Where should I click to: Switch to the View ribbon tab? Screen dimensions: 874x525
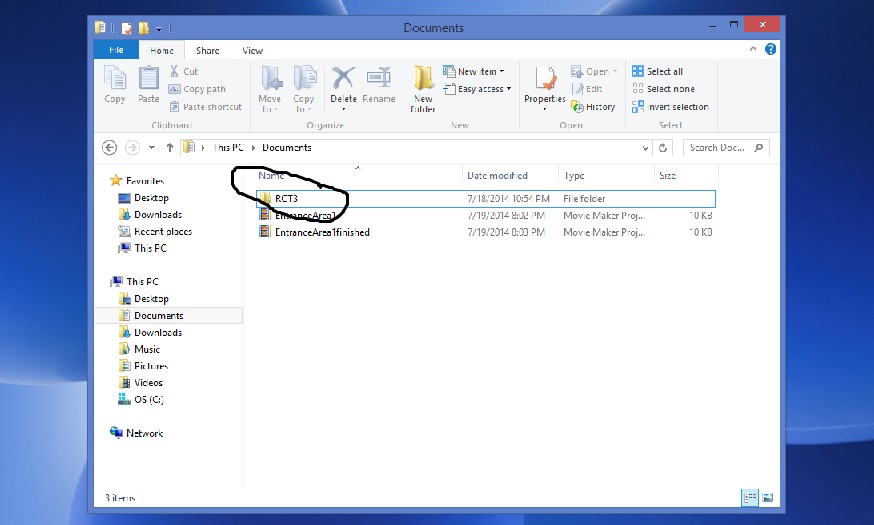click(253, 50)
